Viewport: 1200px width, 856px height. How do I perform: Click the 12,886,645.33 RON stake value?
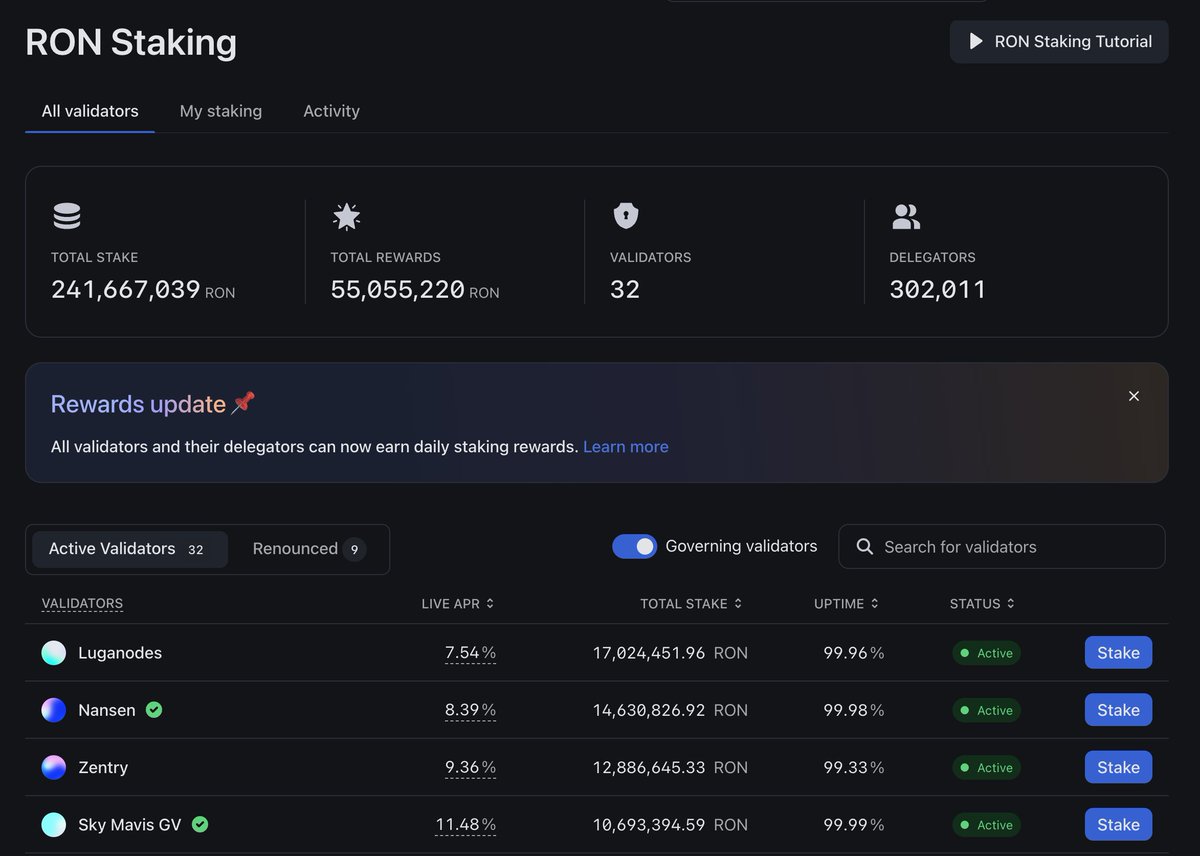(670, 768)
